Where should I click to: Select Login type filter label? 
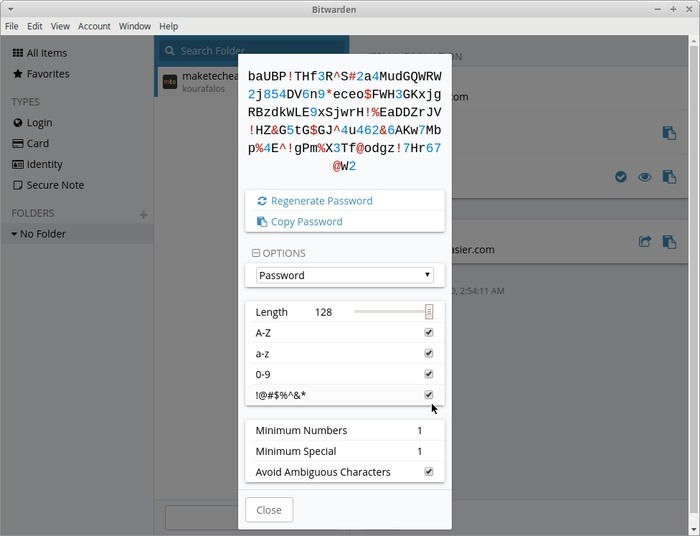click(39, 123)
